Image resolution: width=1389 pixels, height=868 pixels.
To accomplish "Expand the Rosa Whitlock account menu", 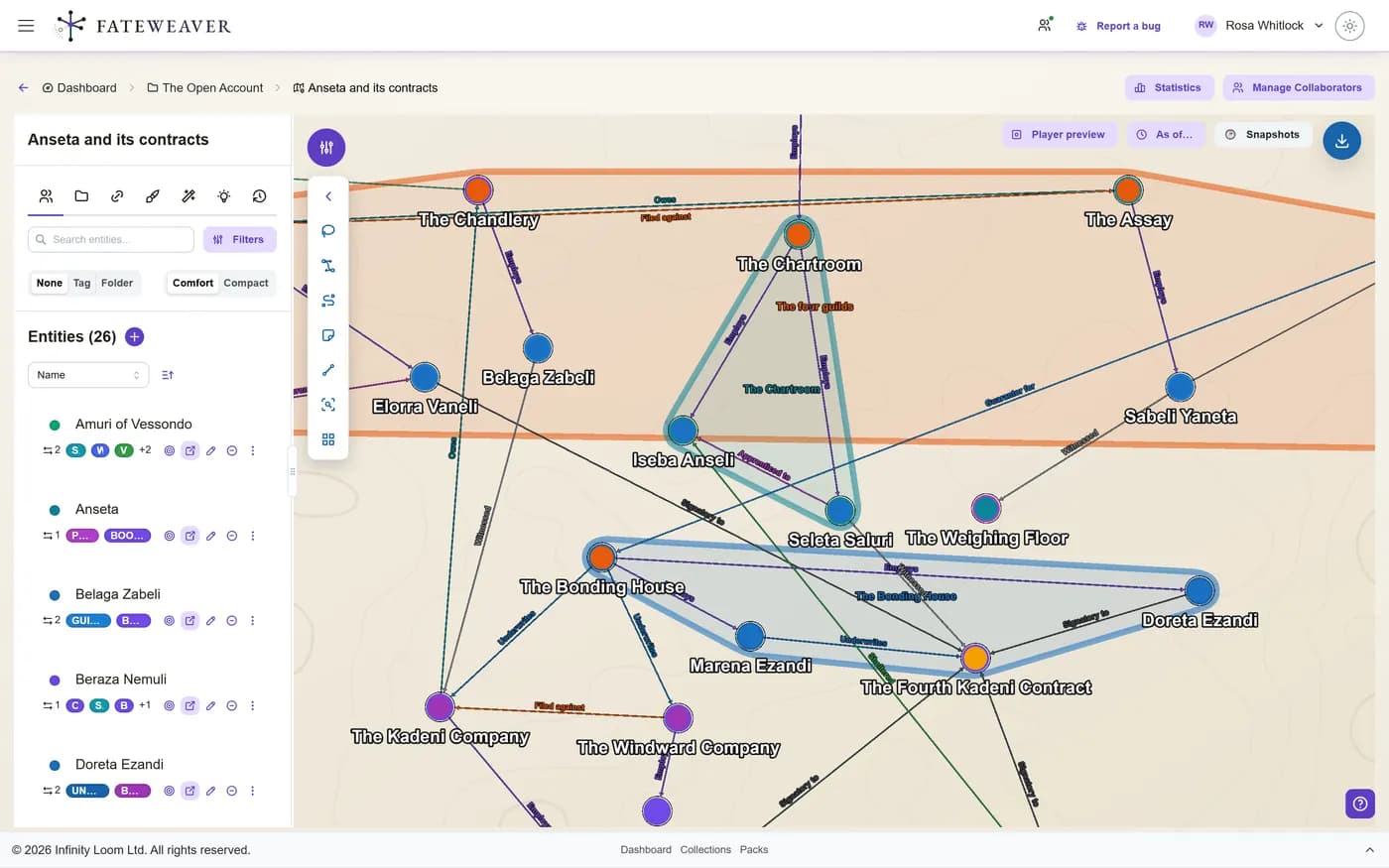I will [1259, 26].
